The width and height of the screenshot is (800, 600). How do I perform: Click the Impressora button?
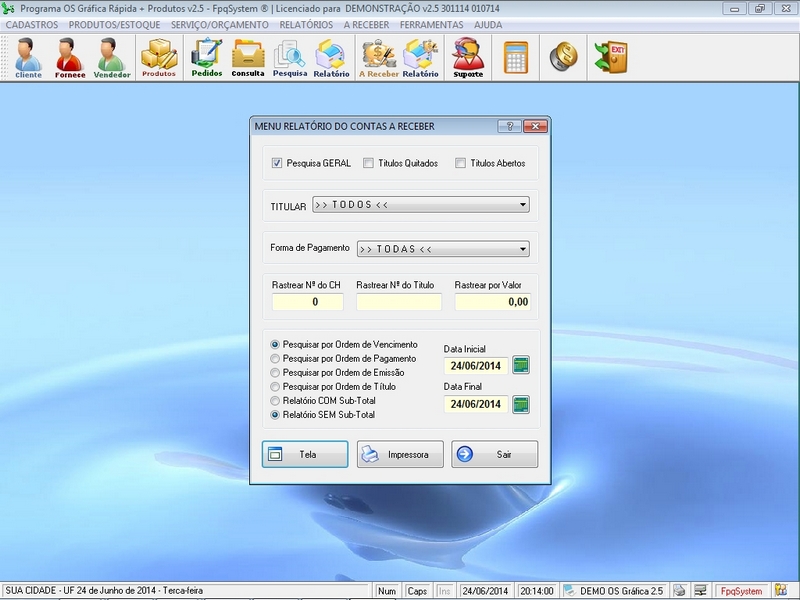[x=400, y=454]
